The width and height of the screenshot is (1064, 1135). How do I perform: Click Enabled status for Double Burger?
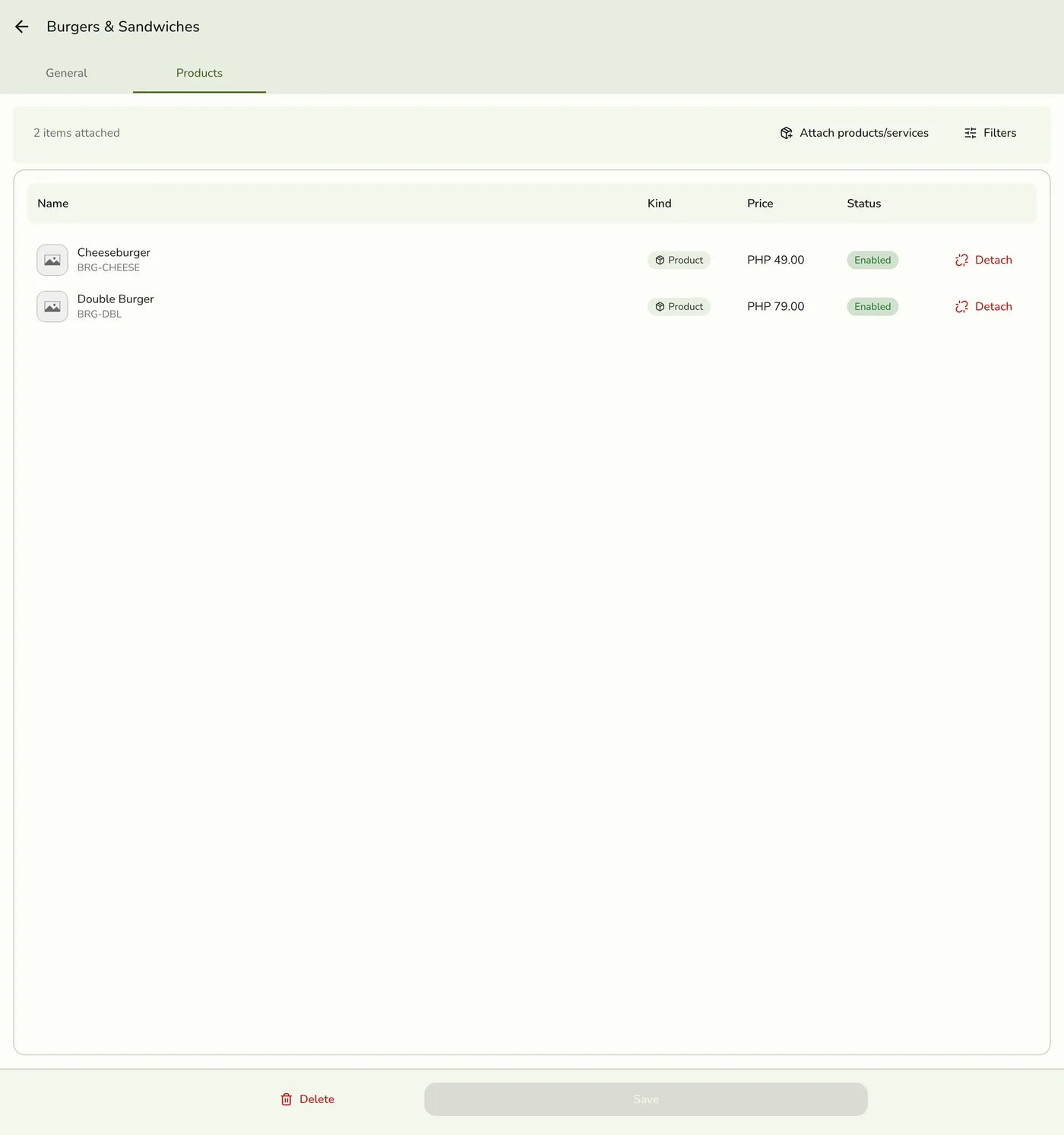coord(872,307)
